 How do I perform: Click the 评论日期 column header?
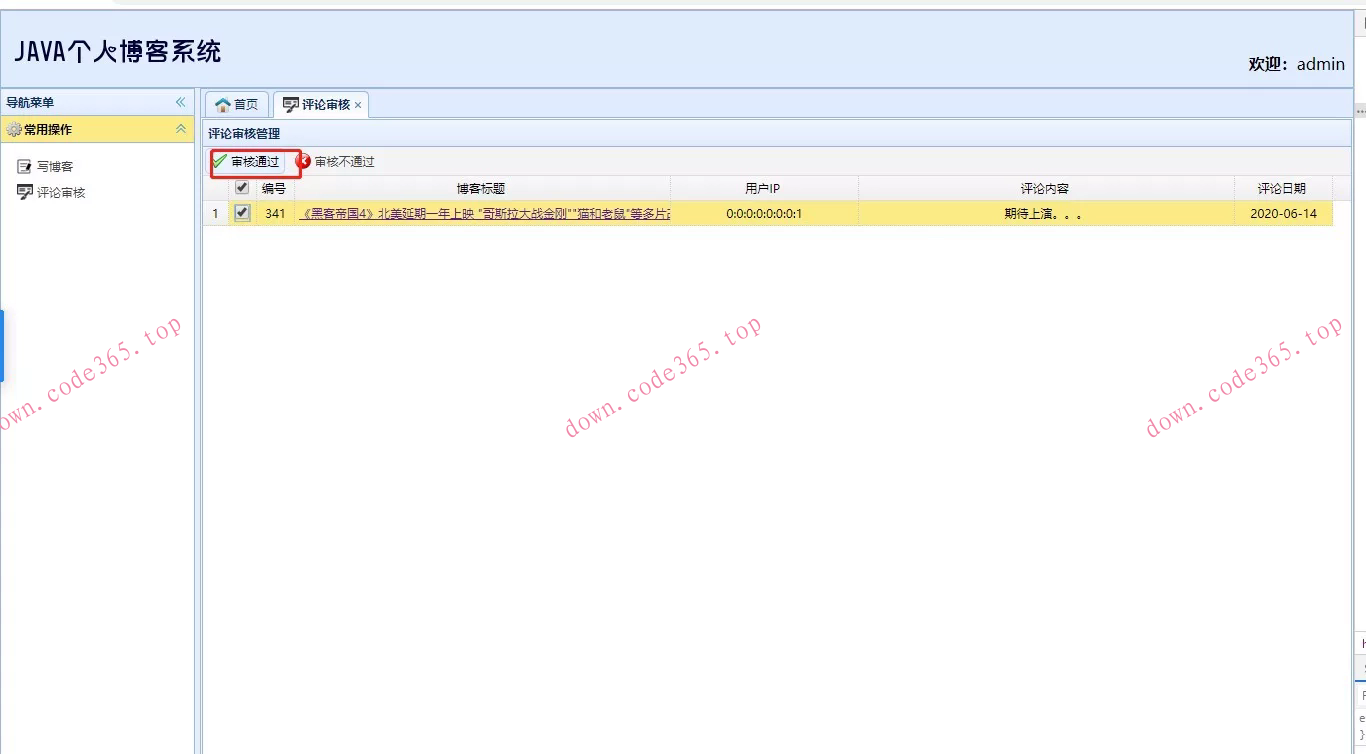(1282, 188)
